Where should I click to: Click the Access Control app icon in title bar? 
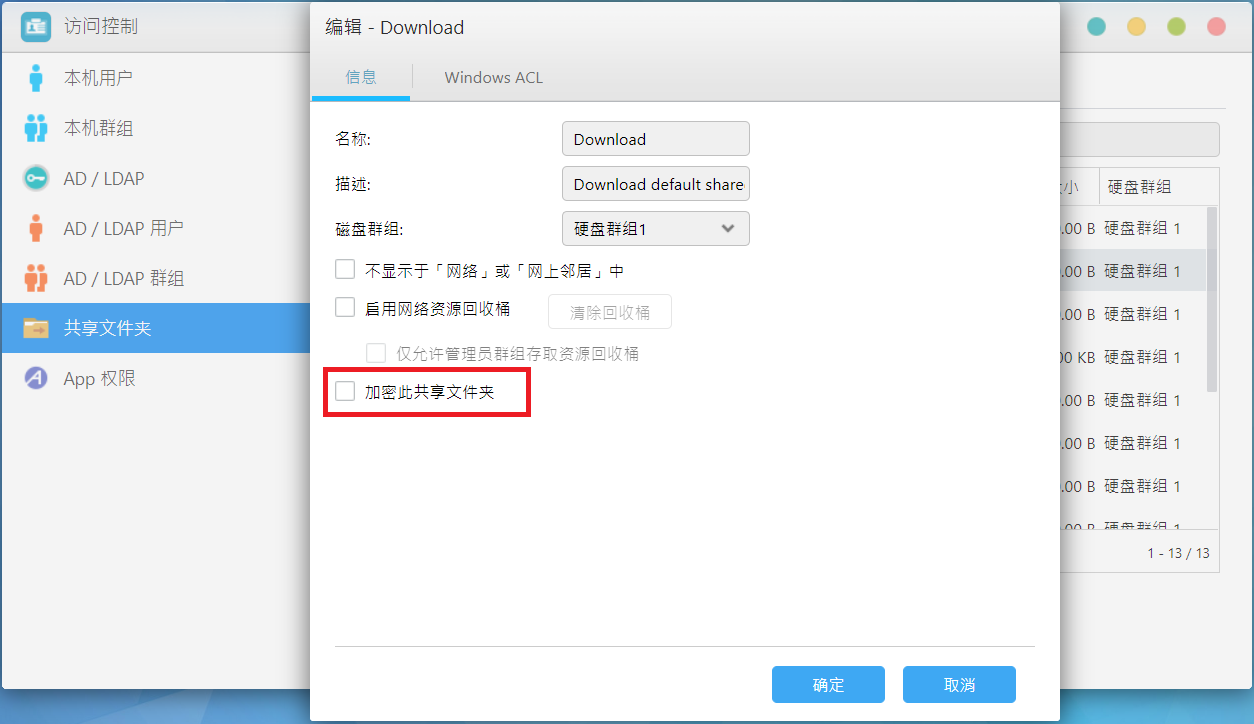(36, 27)
